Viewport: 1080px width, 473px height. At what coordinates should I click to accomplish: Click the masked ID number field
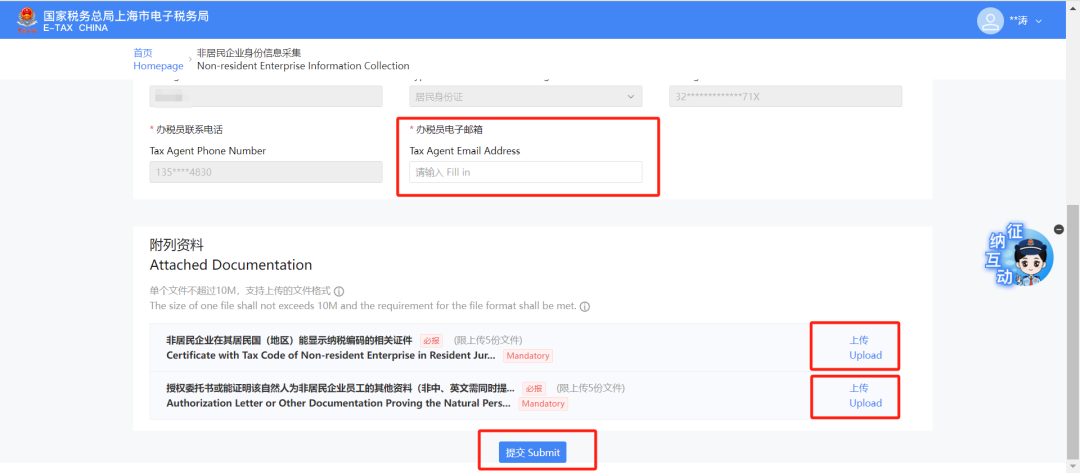point(785,96)
